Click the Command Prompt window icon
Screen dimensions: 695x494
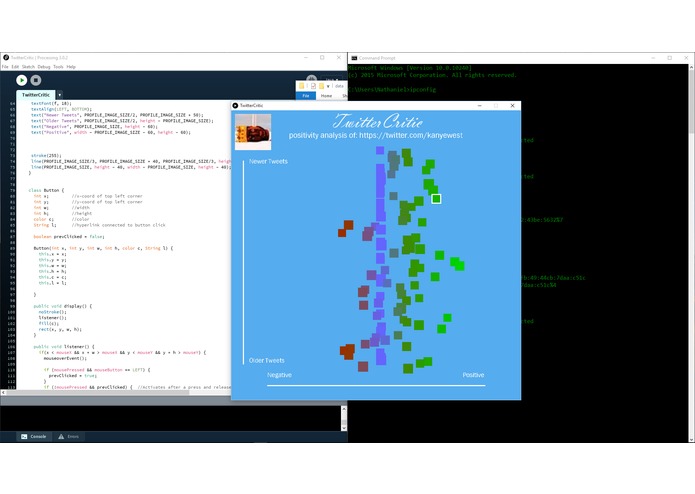coord(355,58)
